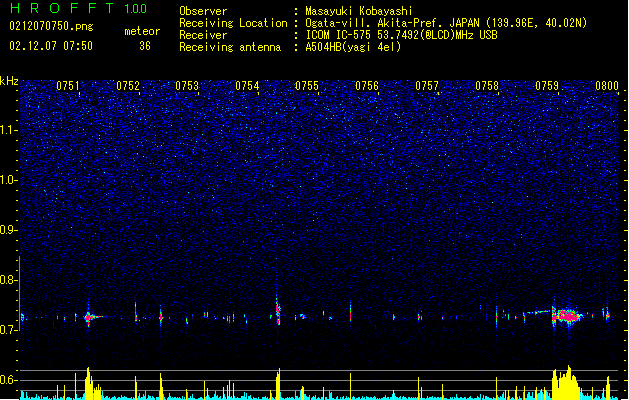Click the "Receiving Location" label
Image resolution: width=629 pixels, height=400 pixels.
[233, 23]
